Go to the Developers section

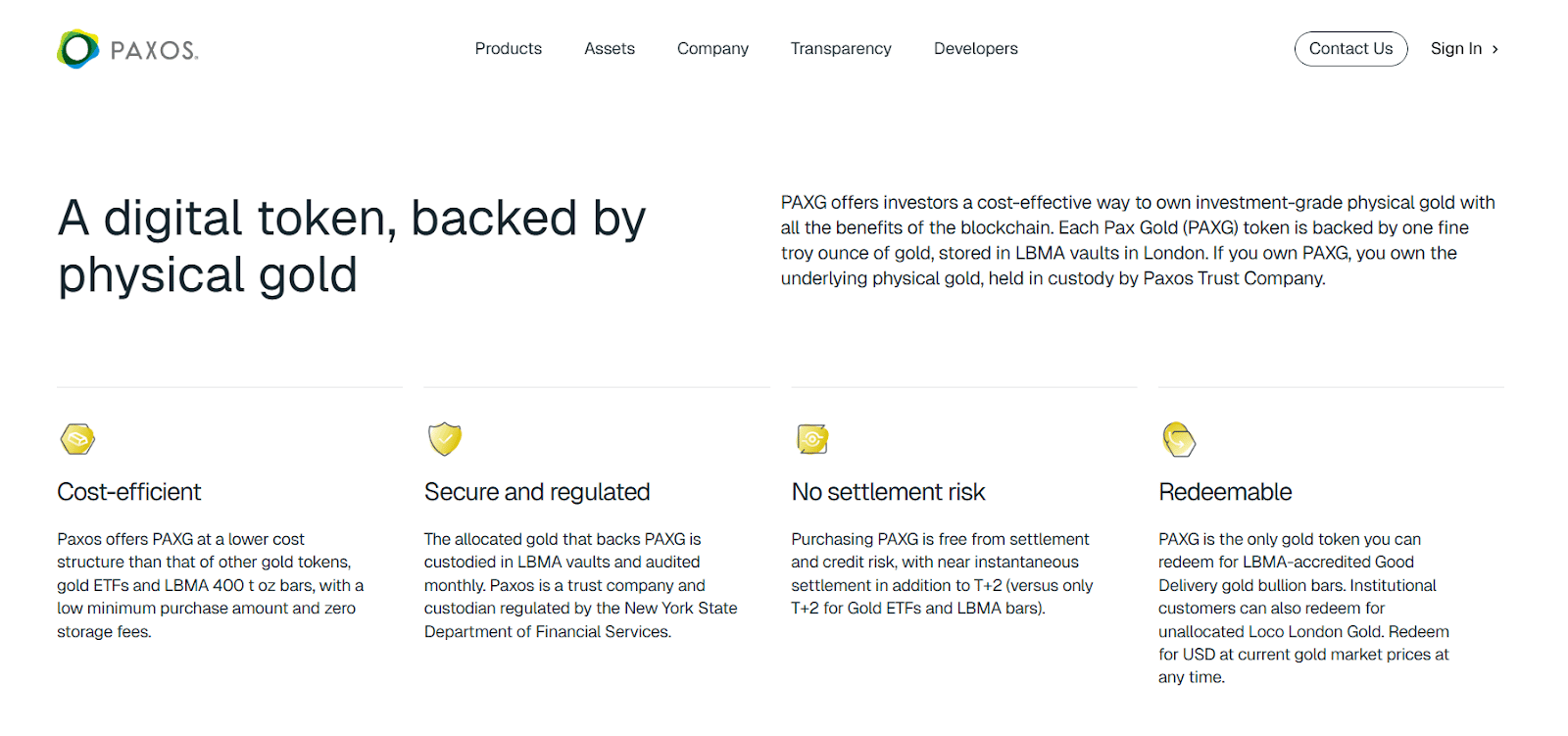[x=975, y=49]
